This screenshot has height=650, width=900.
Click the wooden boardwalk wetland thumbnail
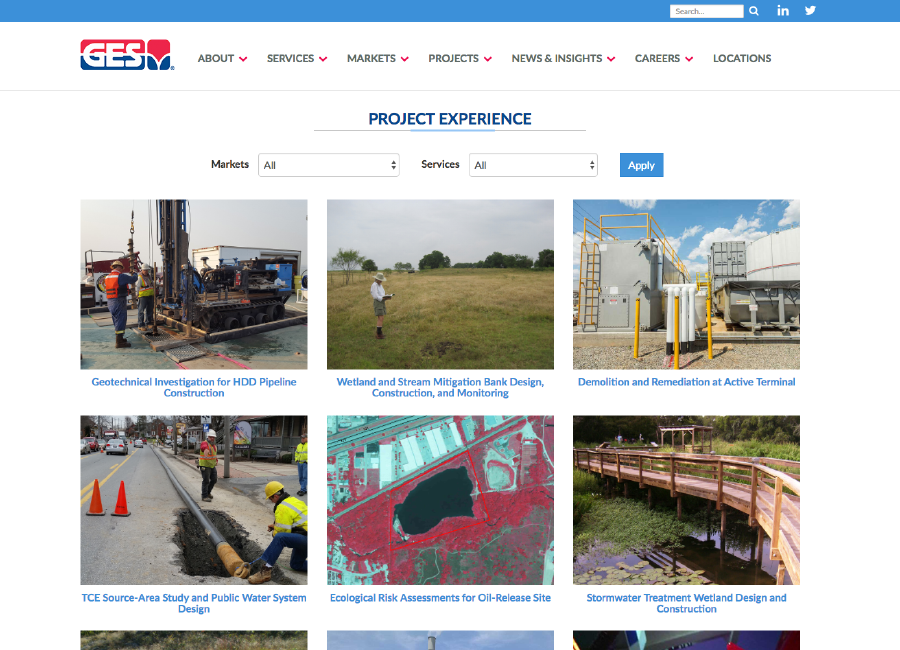click(x=686, y=500)
